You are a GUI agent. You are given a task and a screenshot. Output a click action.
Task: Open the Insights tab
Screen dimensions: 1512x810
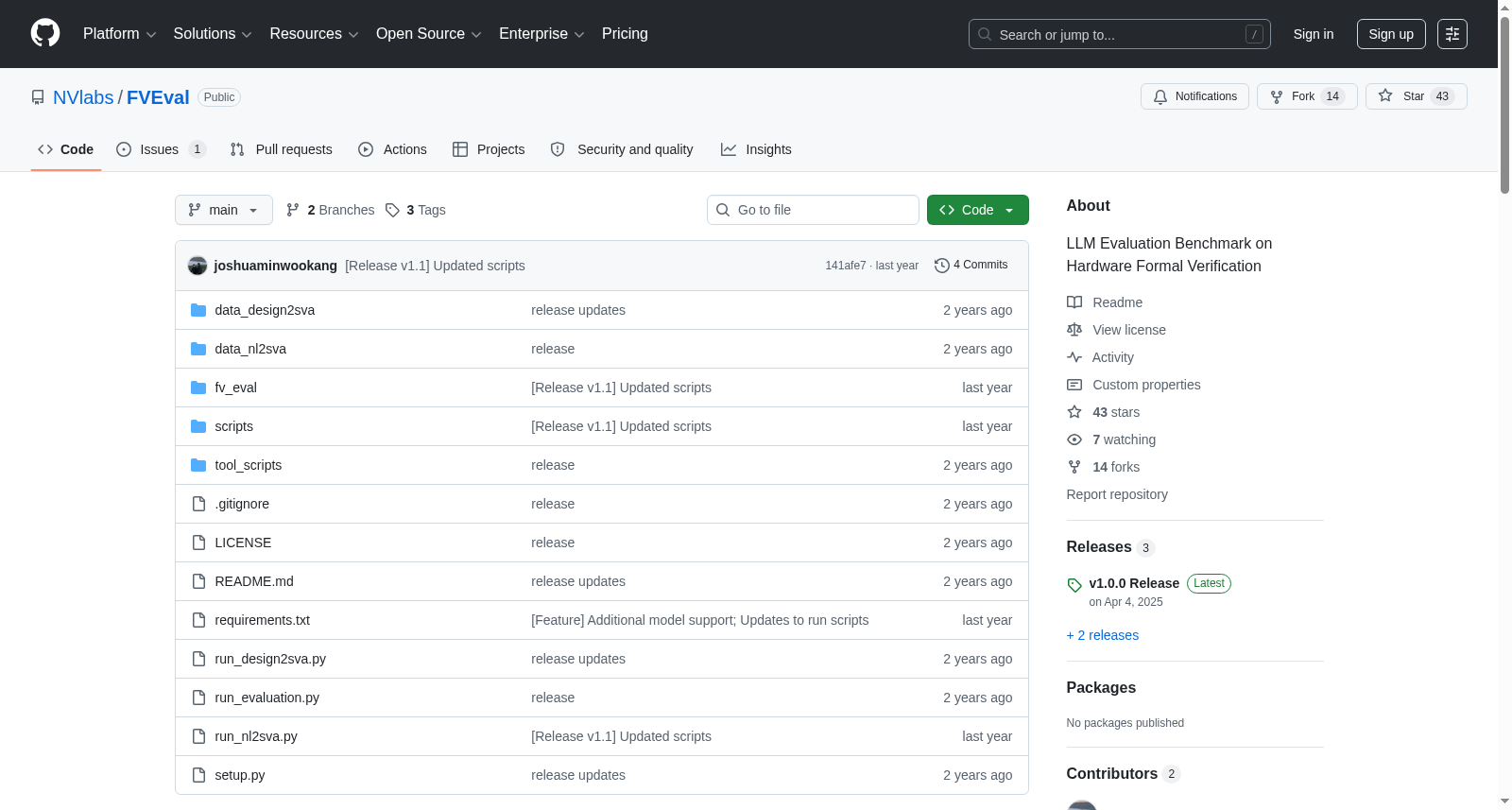756,149
